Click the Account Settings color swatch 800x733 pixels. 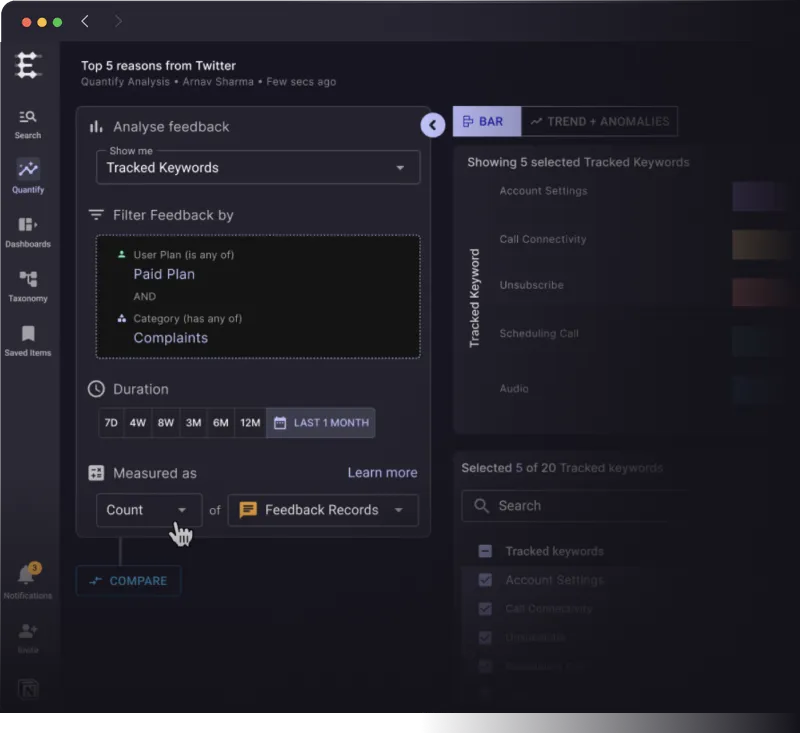pos(762,196)
